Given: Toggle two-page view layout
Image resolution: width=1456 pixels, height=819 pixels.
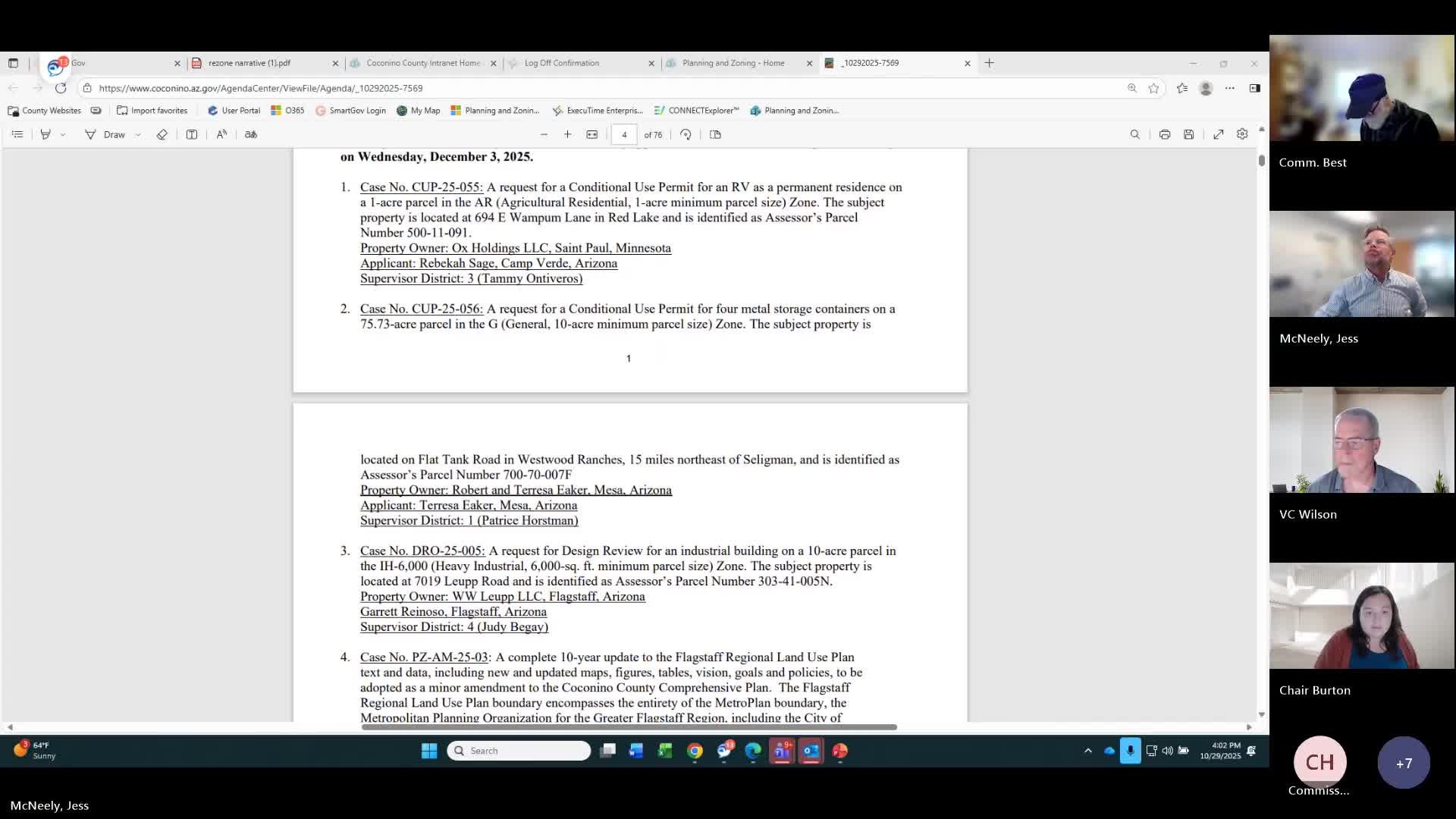Looking at the screenshot, I should pos(715,134).
